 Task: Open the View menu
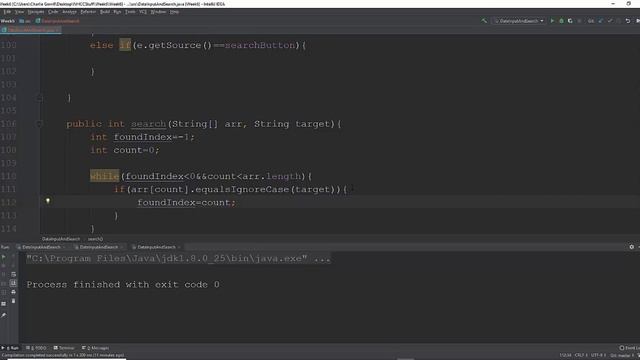(19, 12)
